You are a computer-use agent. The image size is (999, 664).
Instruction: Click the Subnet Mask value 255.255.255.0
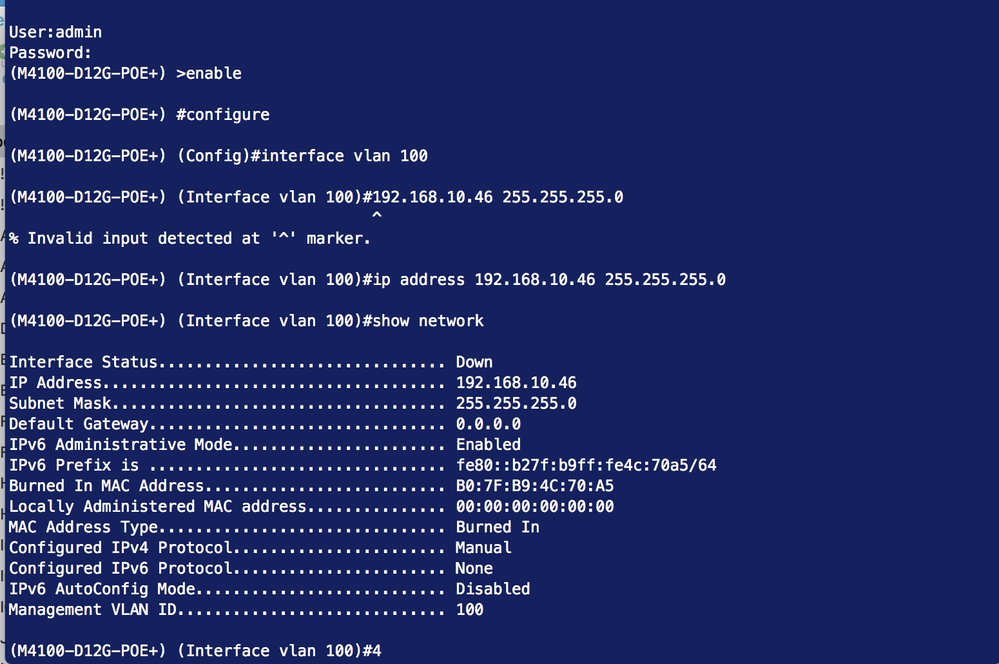pos(516,403)
